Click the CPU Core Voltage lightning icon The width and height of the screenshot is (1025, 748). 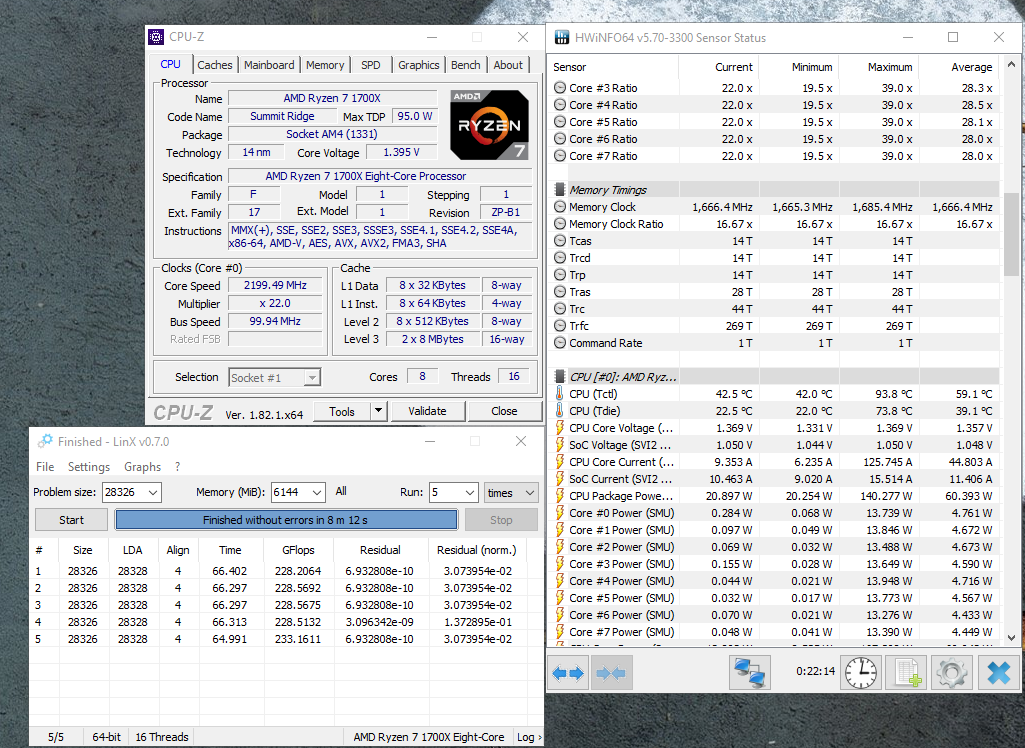[x=560, y=428]
